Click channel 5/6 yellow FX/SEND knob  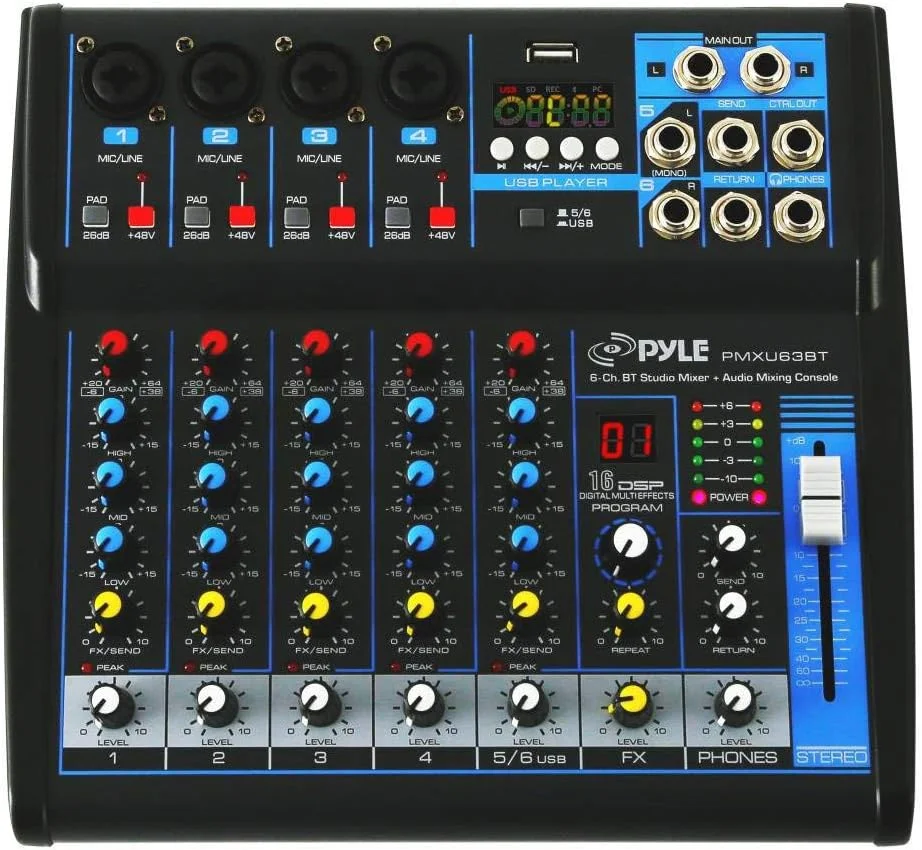tap(524, 605)
